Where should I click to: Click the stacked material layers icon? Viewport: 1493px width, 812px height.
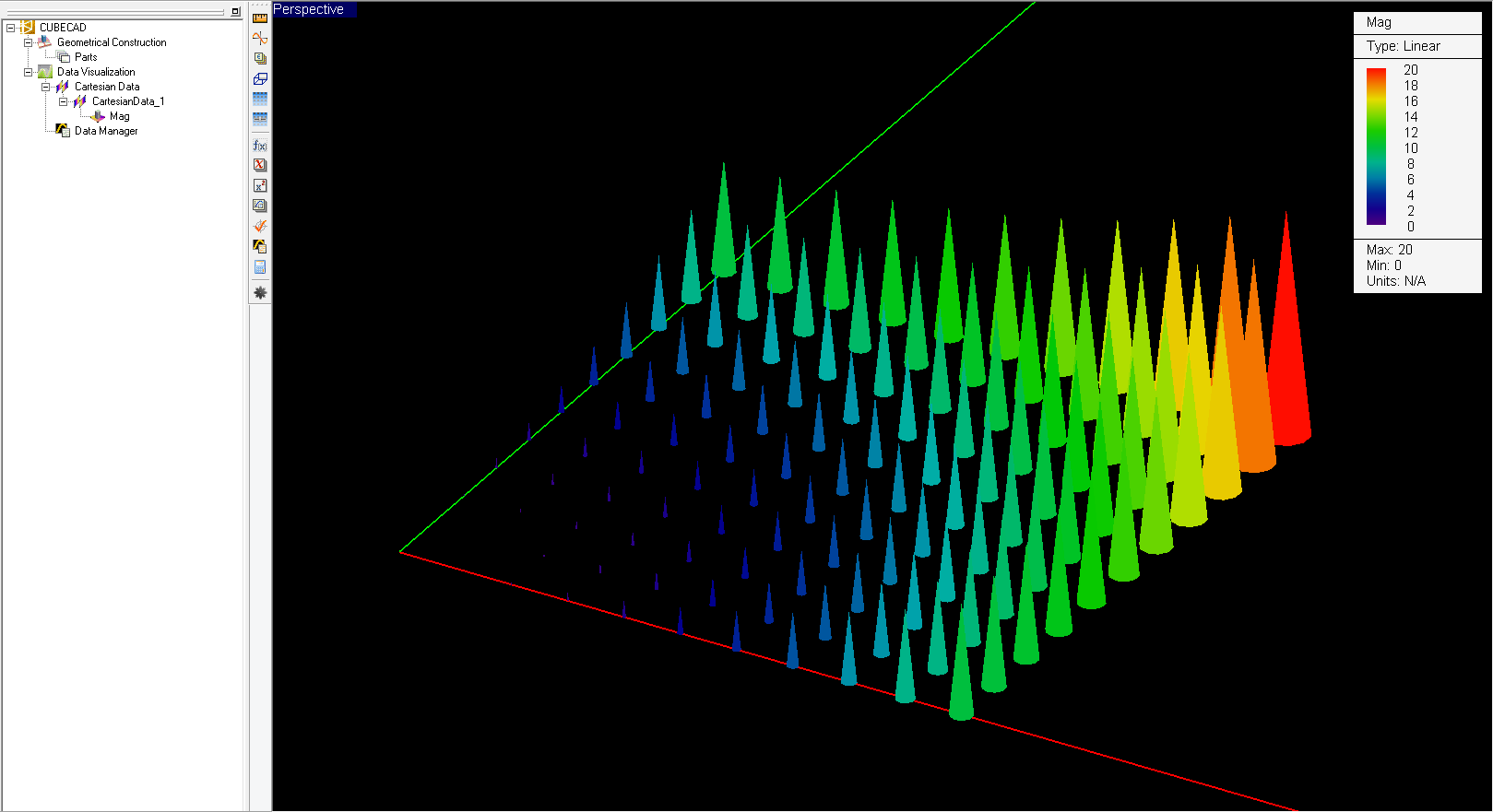[x=260, y=58]
